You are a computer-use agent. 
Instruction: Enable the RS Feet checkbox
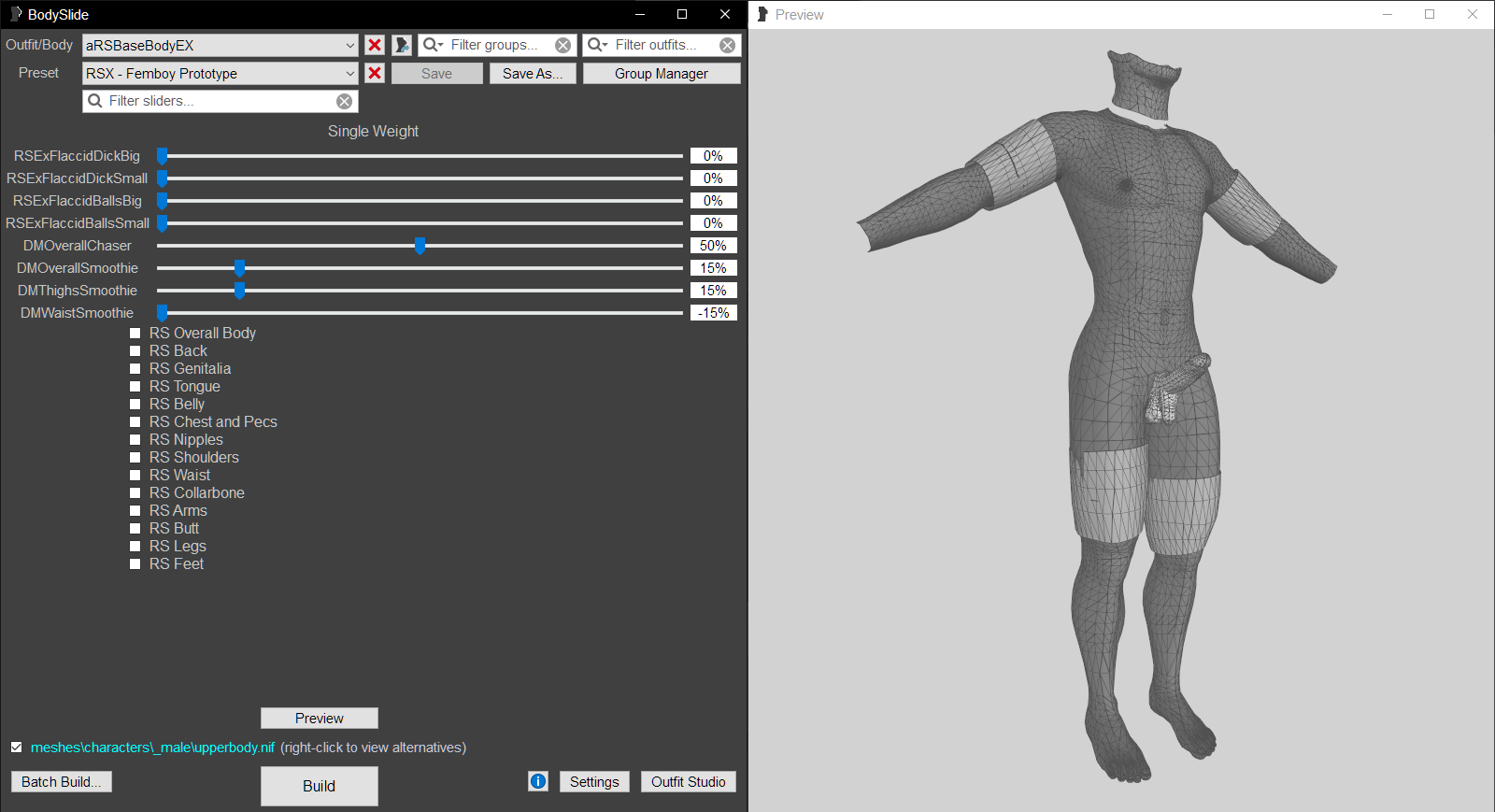[x=135, y=564]
